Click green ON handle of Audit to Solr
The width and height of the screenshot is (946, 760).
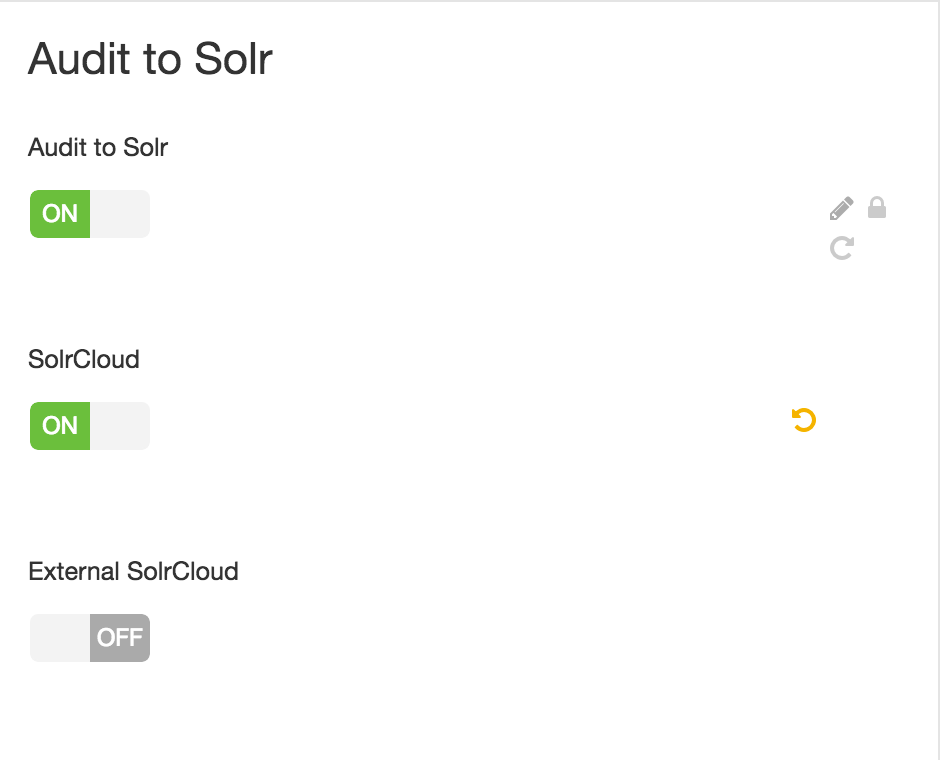pos(60,214)
